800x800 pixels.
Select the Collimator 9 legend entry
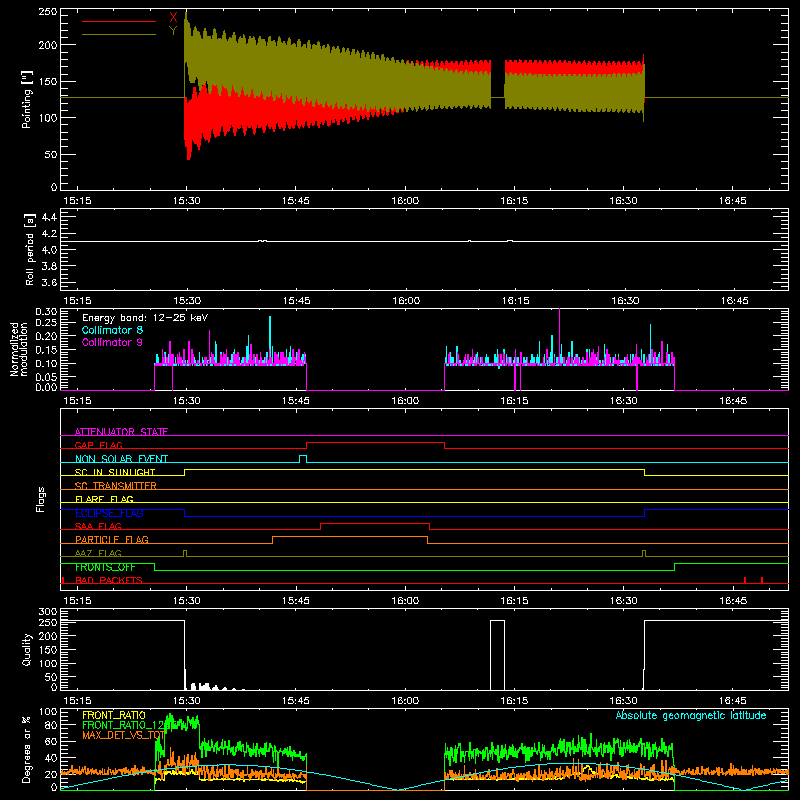(x=112, y=342)
